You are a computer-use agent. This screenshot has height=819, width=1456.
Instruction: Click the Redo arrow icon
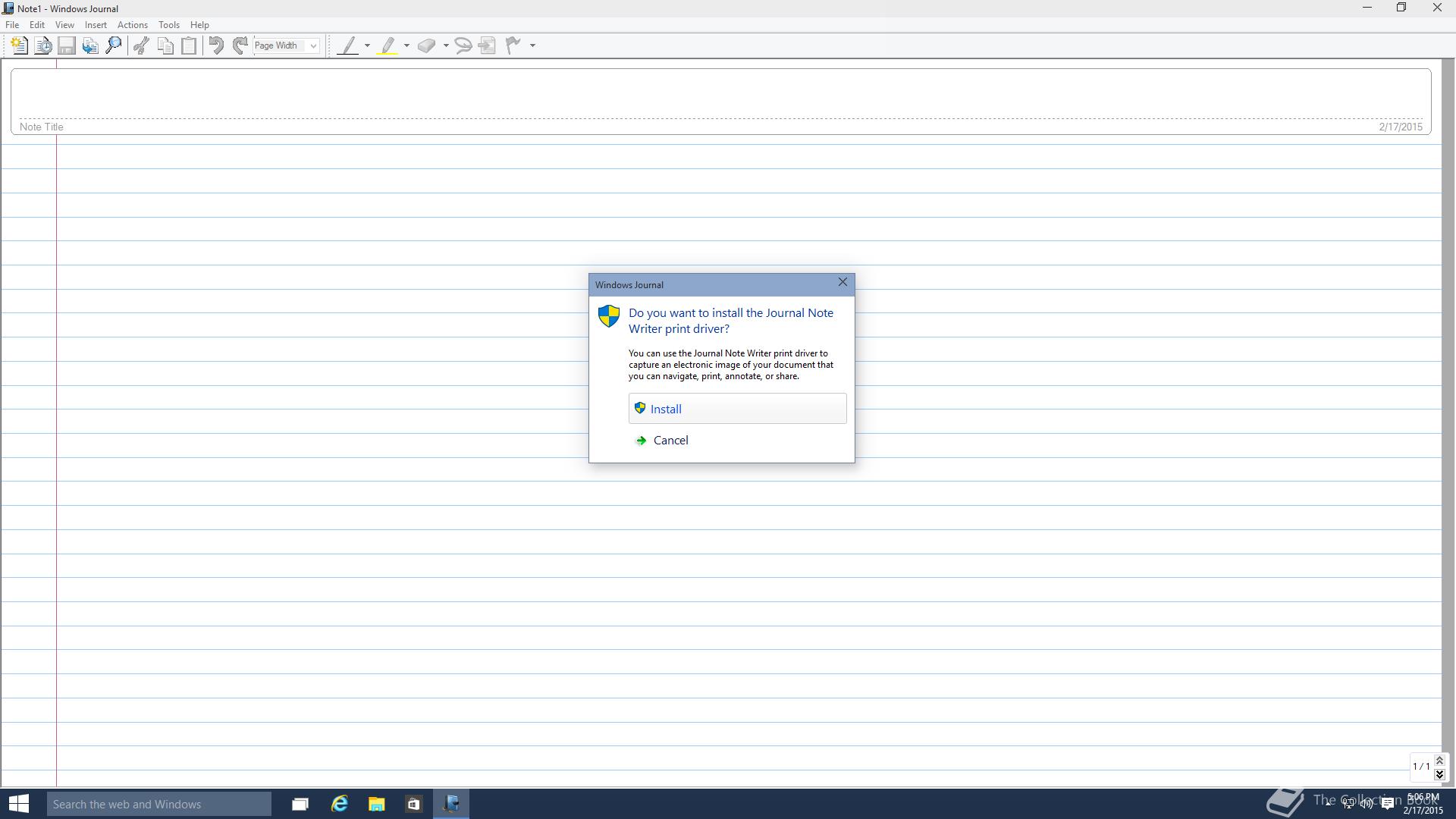(240, 45)
